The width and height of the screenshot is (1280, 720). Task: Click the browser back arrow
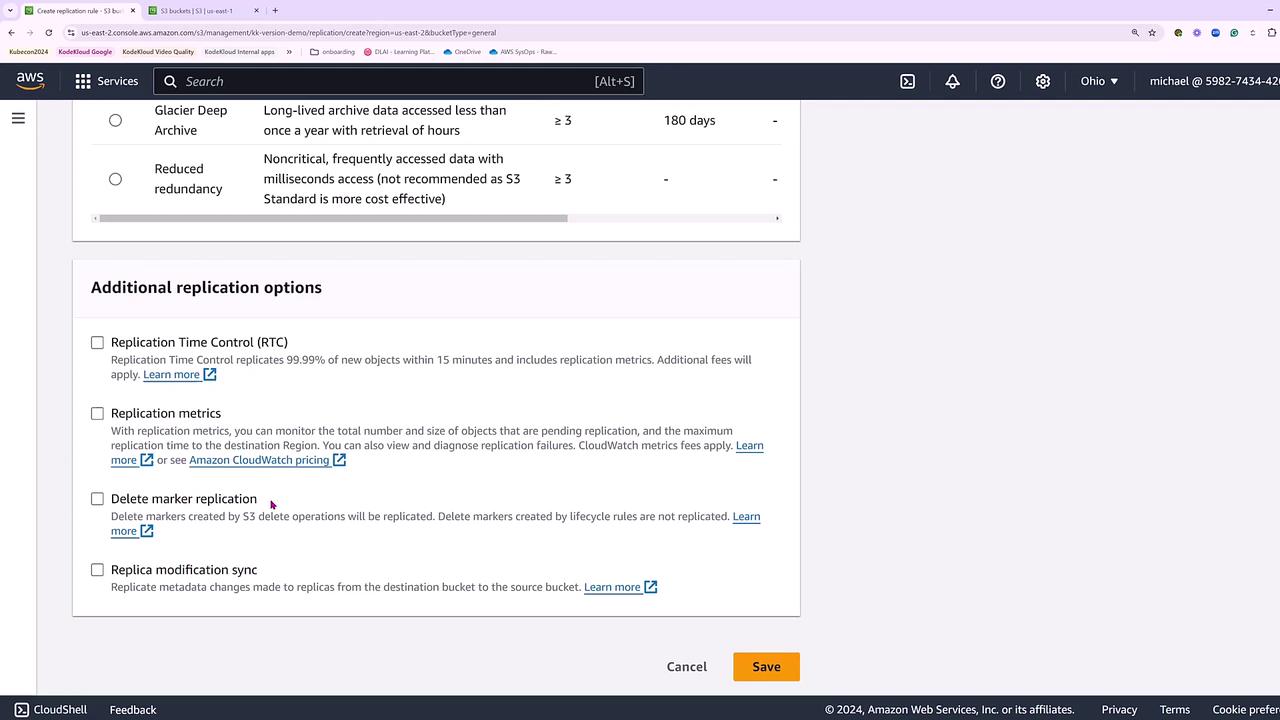coord(12,32)
